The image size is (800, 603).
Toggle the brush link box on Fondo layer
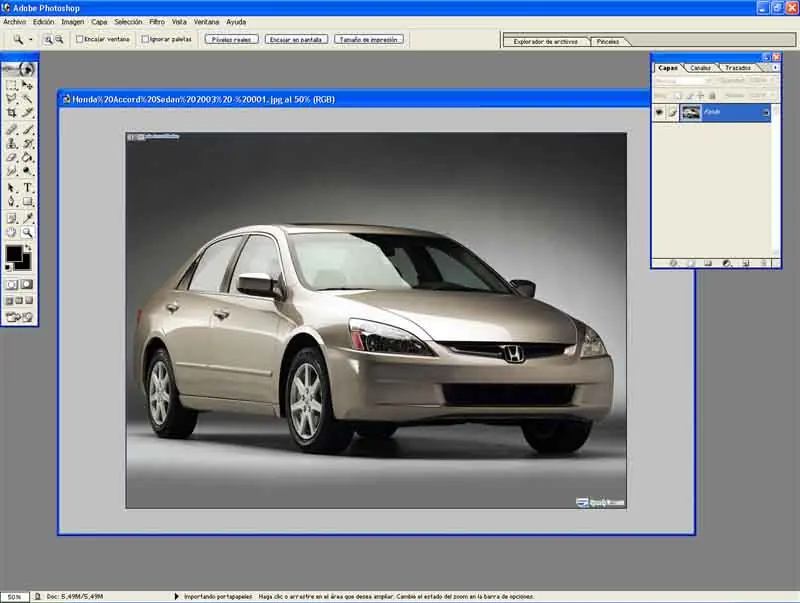click(672, 112)
